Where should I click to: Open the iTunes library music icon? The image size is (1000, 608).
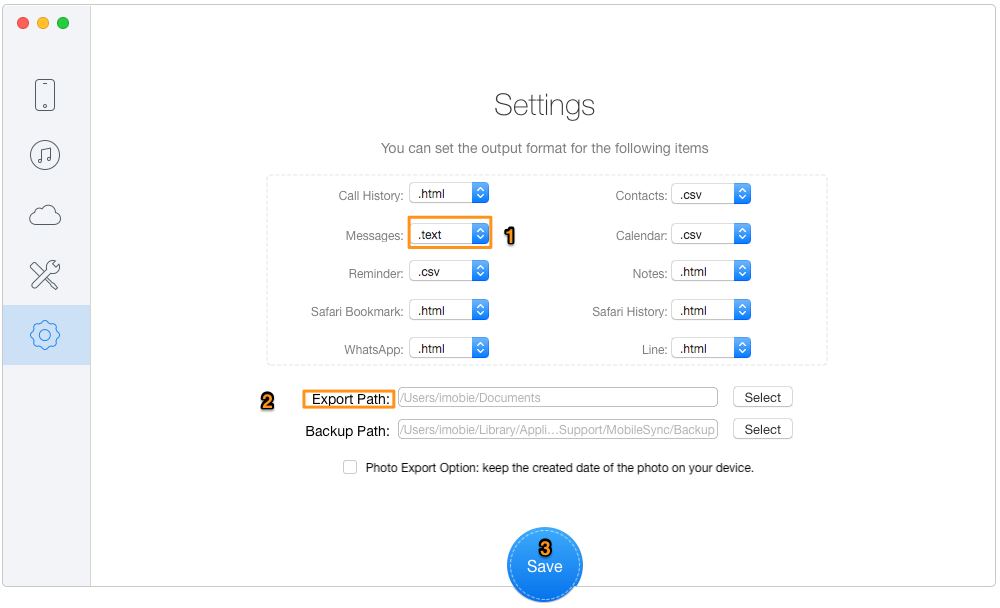pos(45,155)
